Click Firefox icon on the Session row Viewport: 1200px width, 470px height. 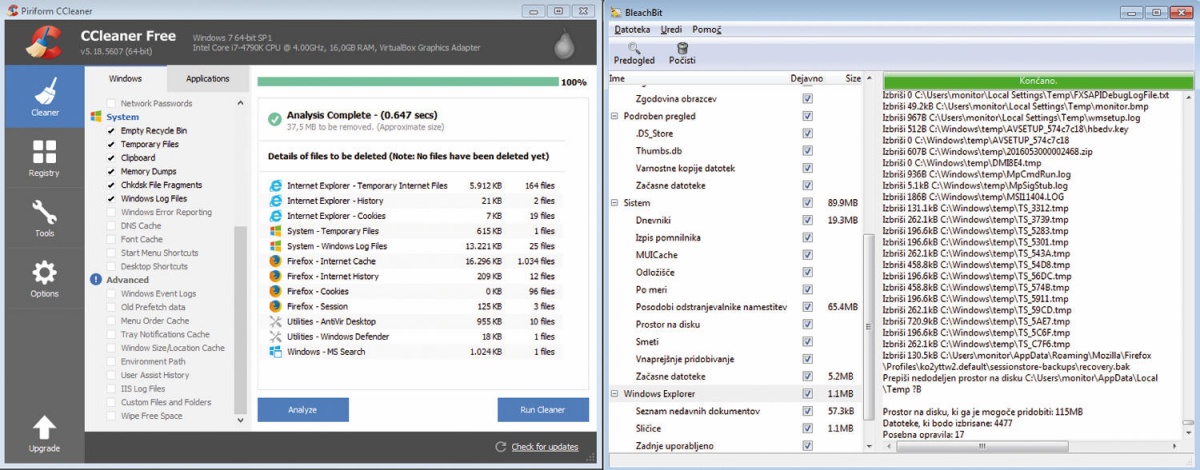tap(275, 306)
